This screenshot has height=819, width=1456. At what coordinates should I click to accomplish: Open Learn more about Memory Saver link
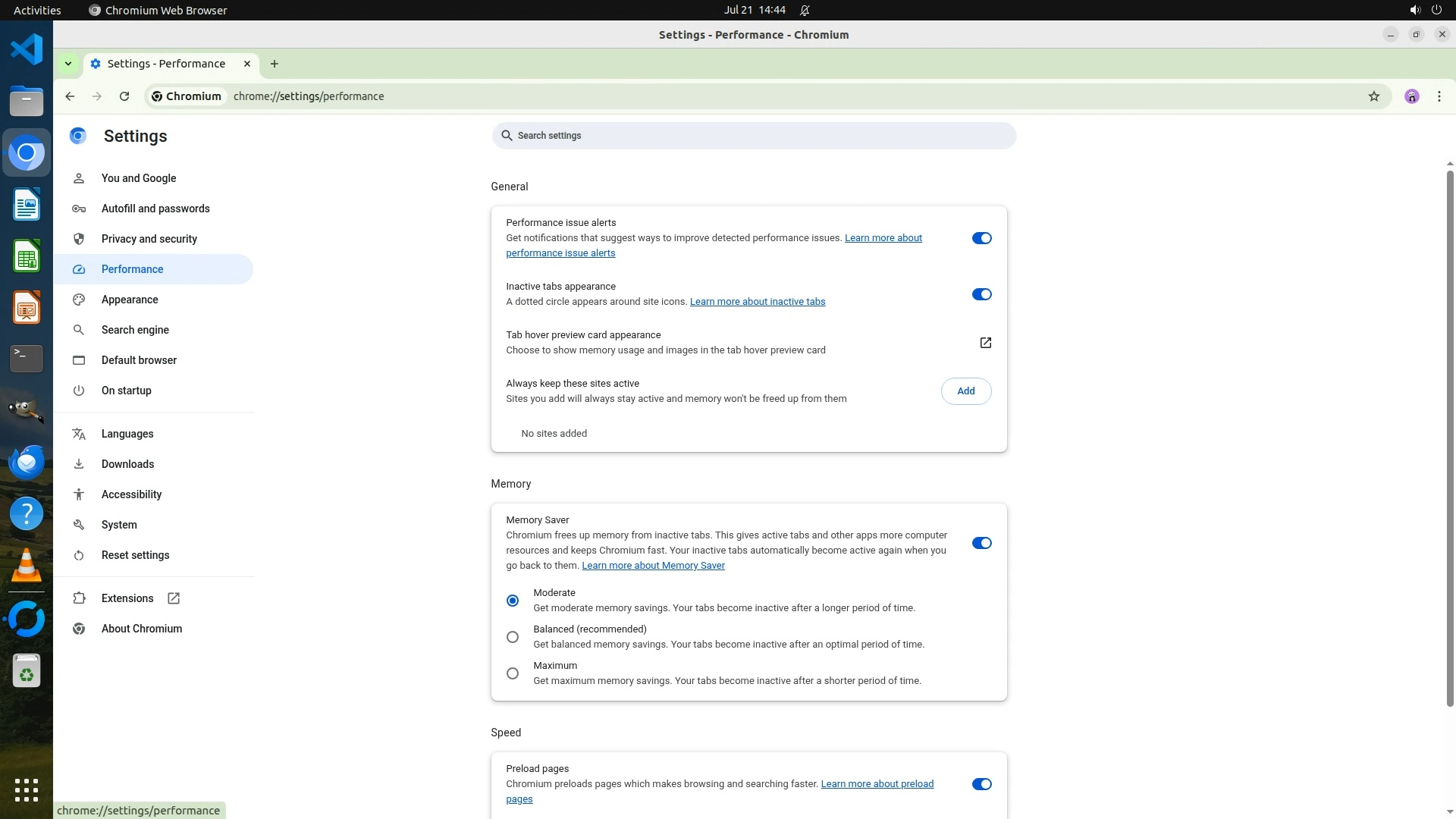coord(653,566)
